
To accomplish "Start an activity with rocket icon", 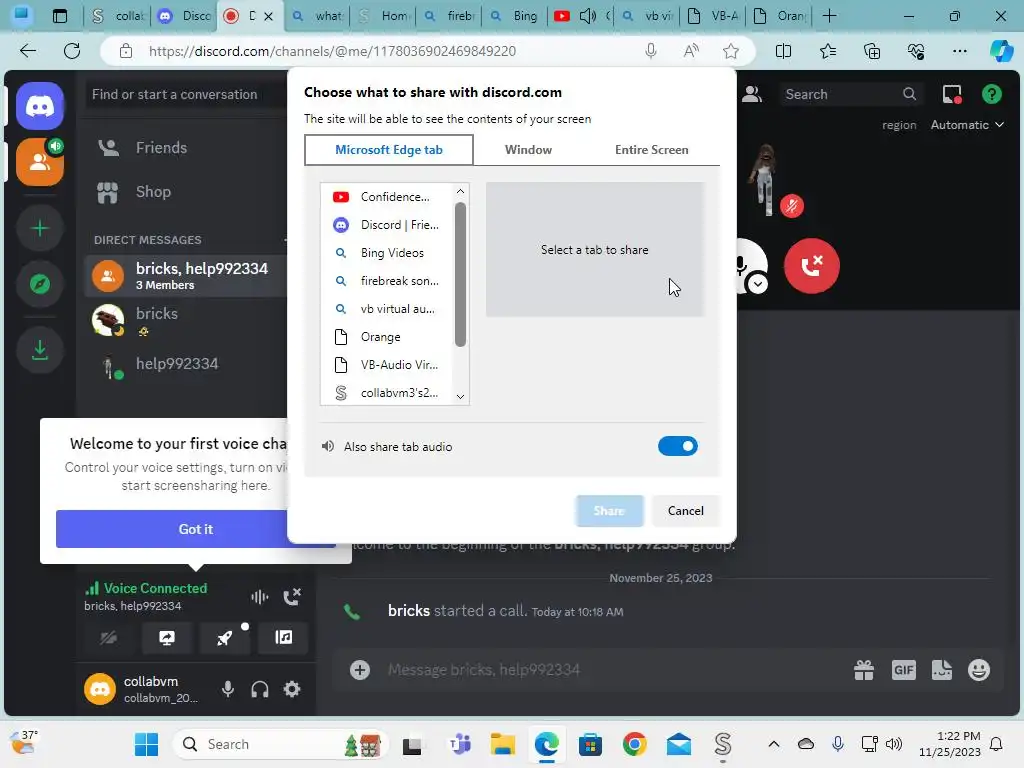I will click(225, 637).
